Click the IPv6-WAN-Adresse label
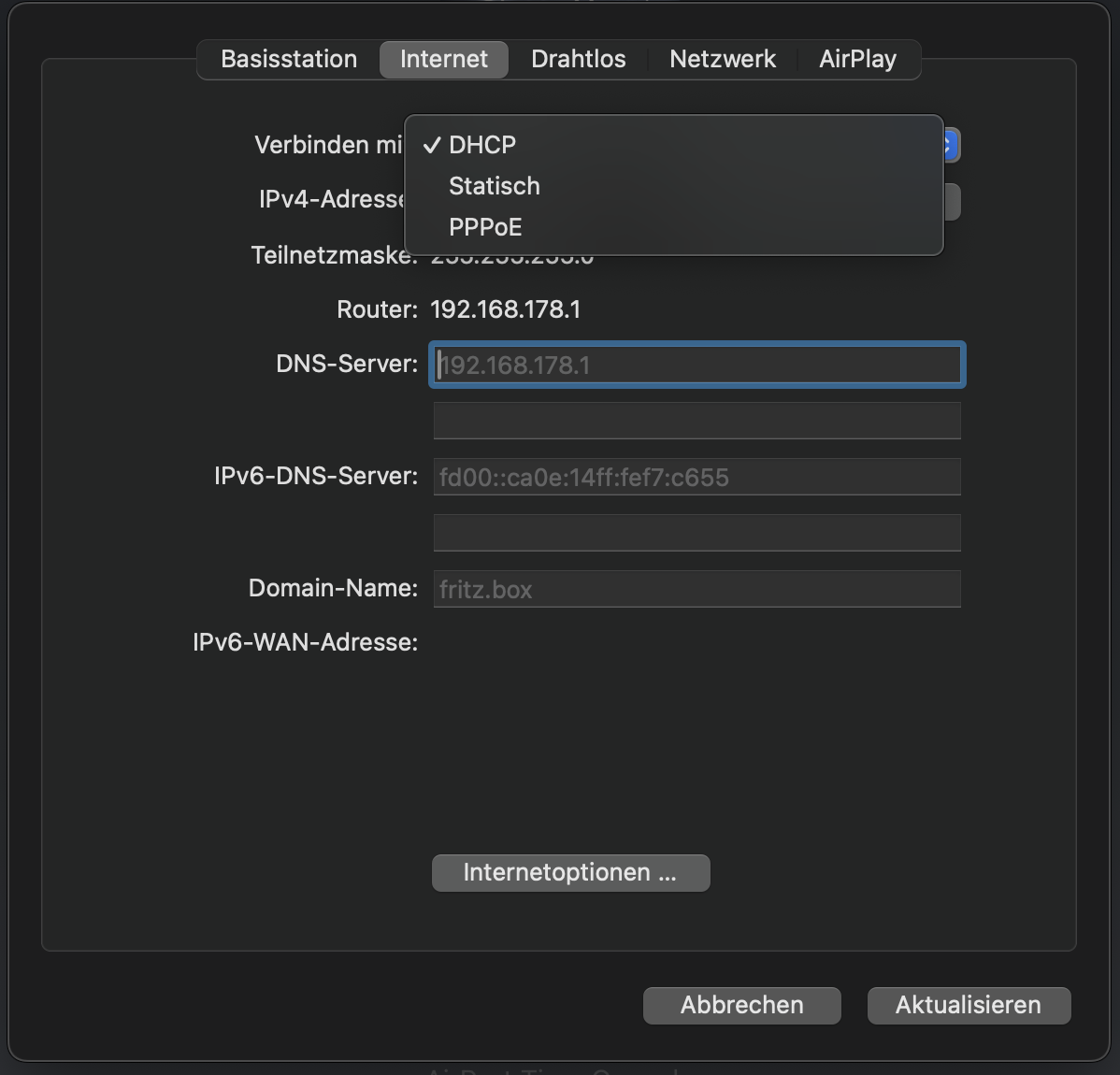The width and height of the screenshot is (1120, 1075). [x=305, y=642]
